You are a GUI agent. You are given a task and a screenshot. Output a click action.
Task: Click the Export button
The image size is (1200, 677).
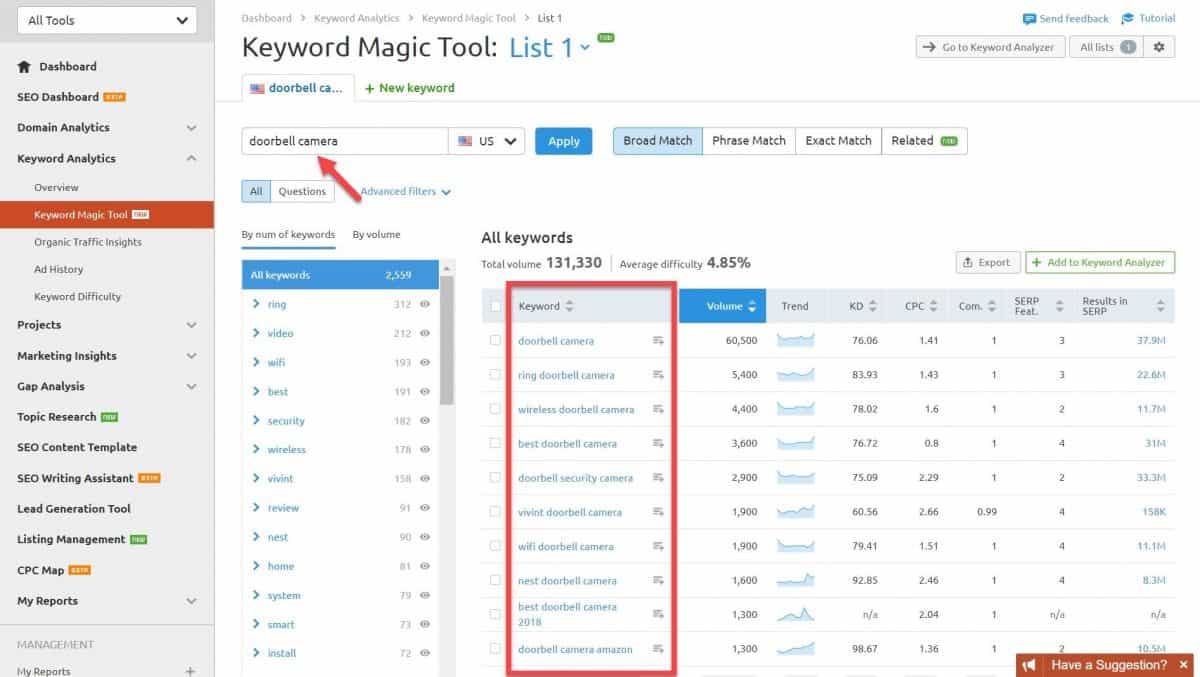(x=988, y=262)
